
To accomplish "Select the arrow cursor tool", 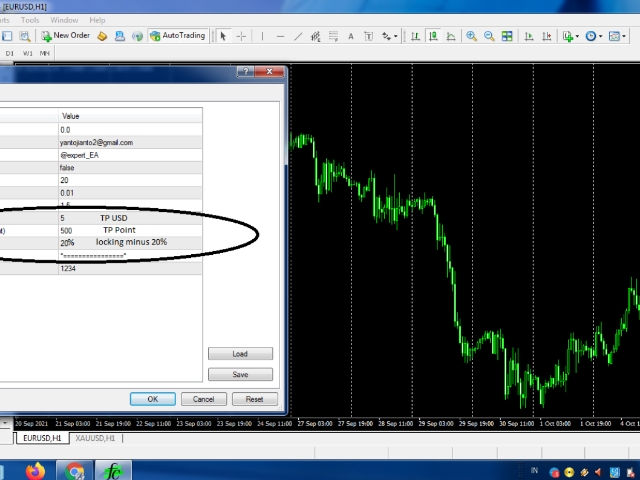I will [224, 36].
